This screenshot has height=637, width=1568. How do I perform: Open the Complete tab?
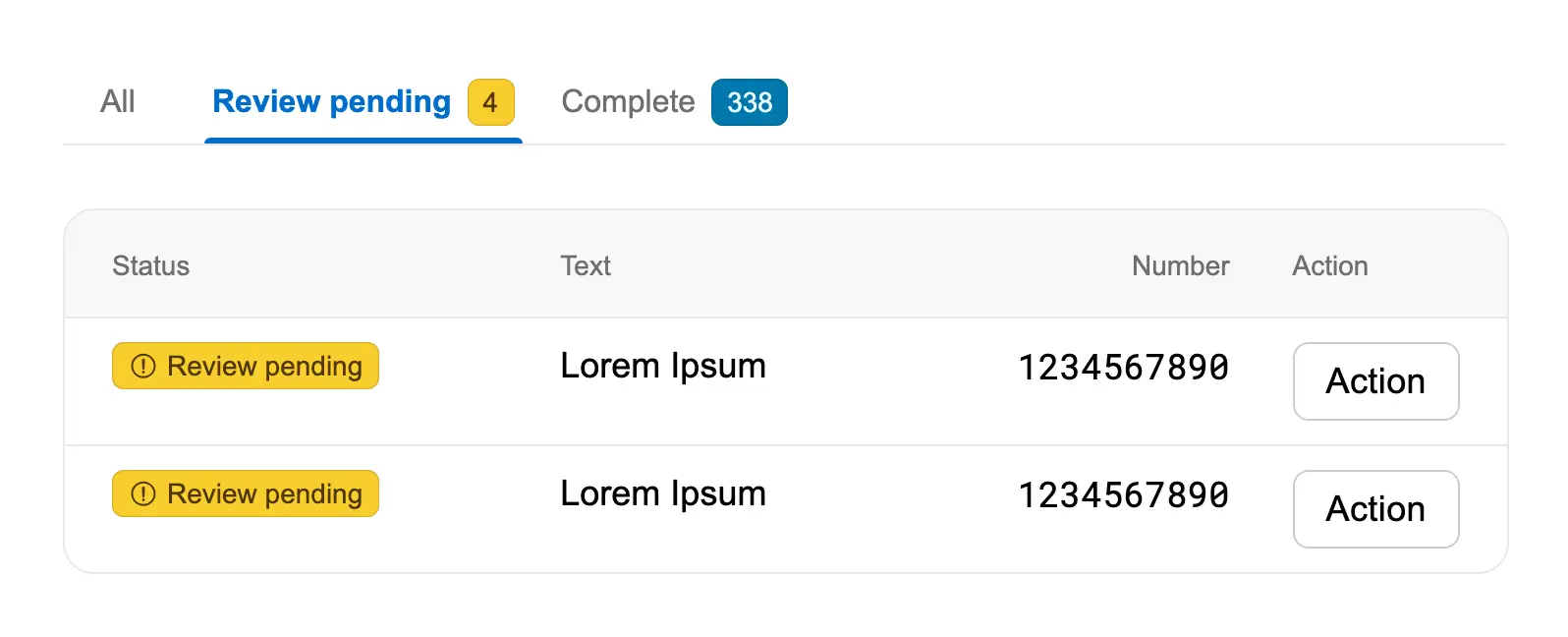point(628,102)
